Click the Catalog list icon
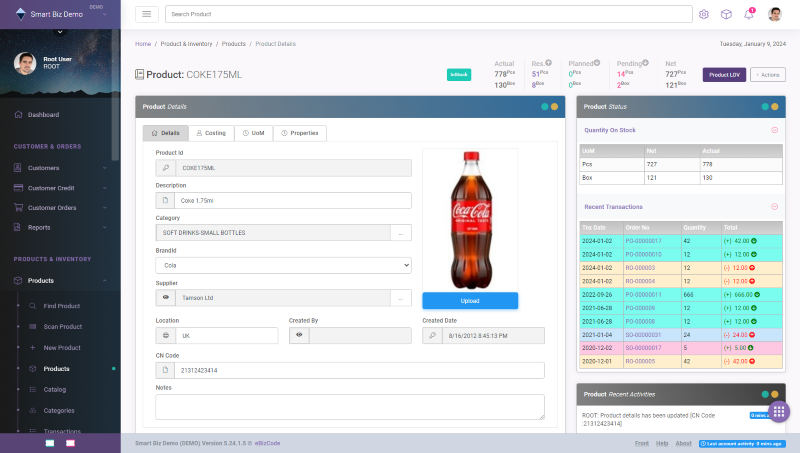Viewport: 800px width, 453px height. pyautogui.click(x=33, y=389)
